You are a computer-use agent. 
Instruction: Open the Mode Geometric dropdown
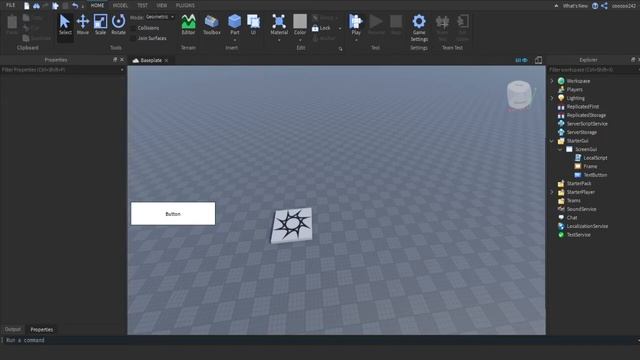pos(160,17)
